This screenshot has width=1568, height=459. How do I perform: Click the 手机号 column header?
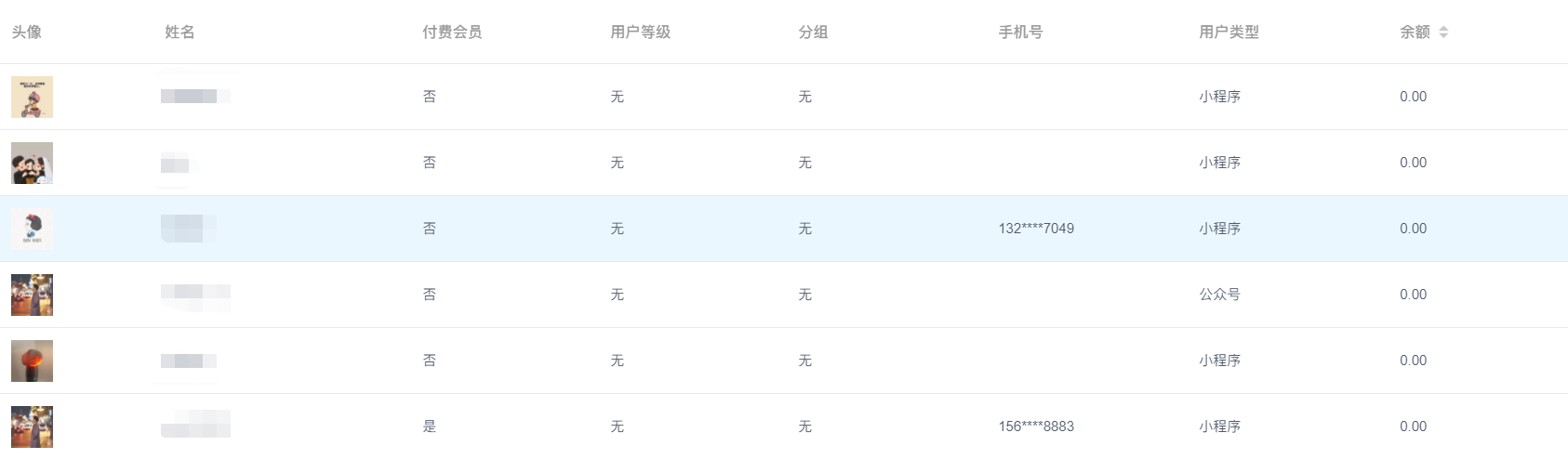(x=1020, y=32)
